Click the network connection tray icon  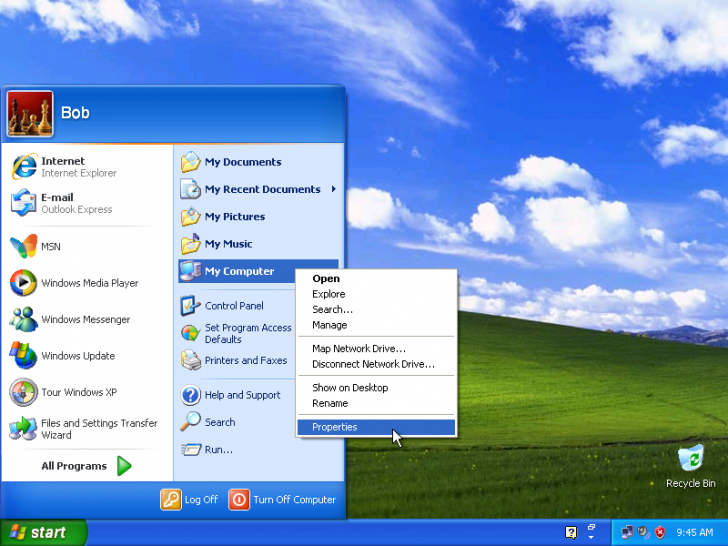tap(628, 532)
